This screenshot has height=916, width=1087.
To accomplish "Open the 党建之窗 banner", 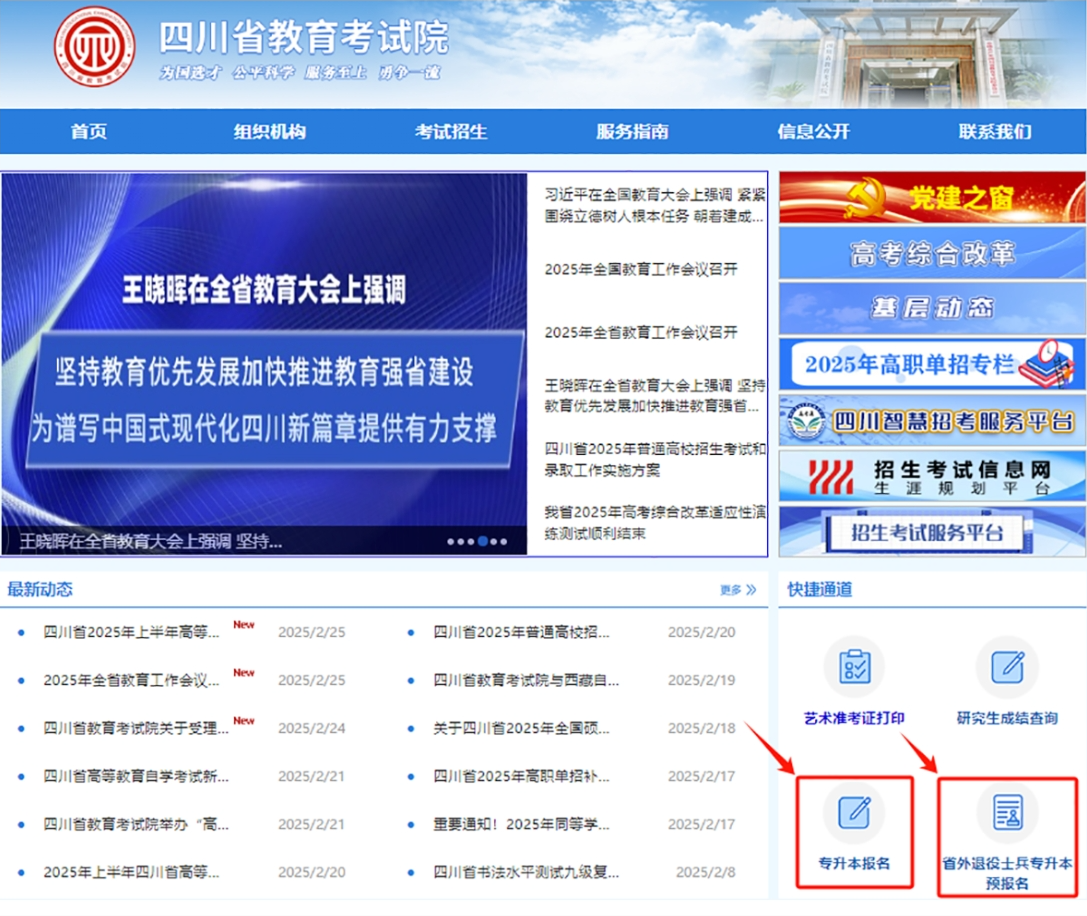I will 931,197.
